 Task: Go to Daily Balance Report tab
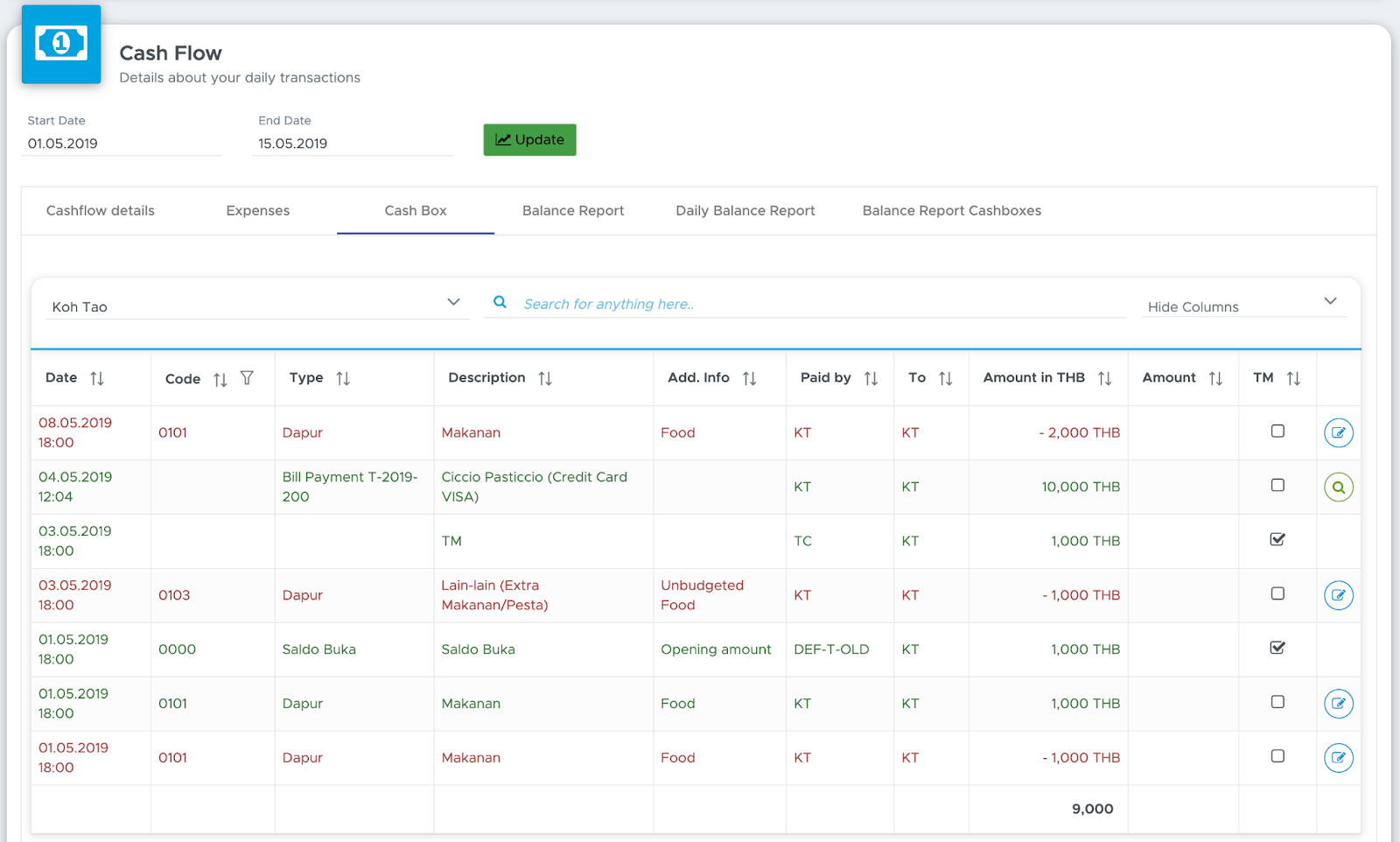point(745,211)
